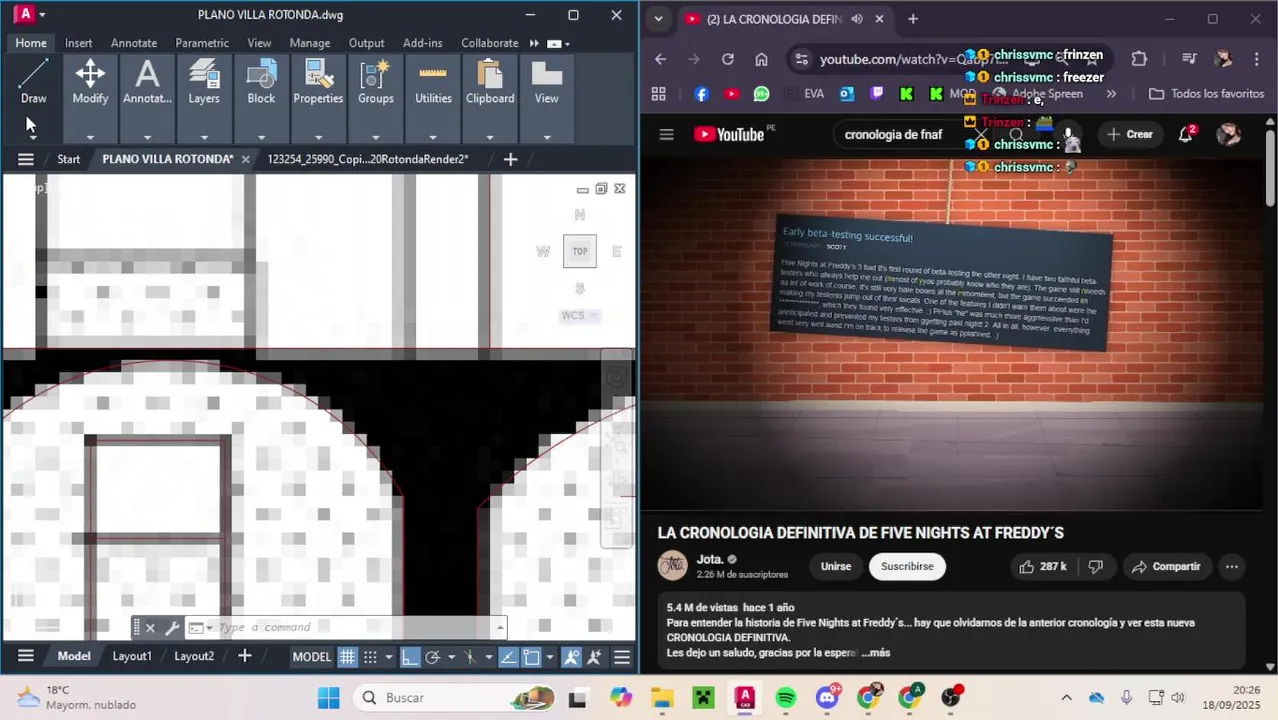
Task: Toggle ortho mode in status bar
Action: [410, 657]
